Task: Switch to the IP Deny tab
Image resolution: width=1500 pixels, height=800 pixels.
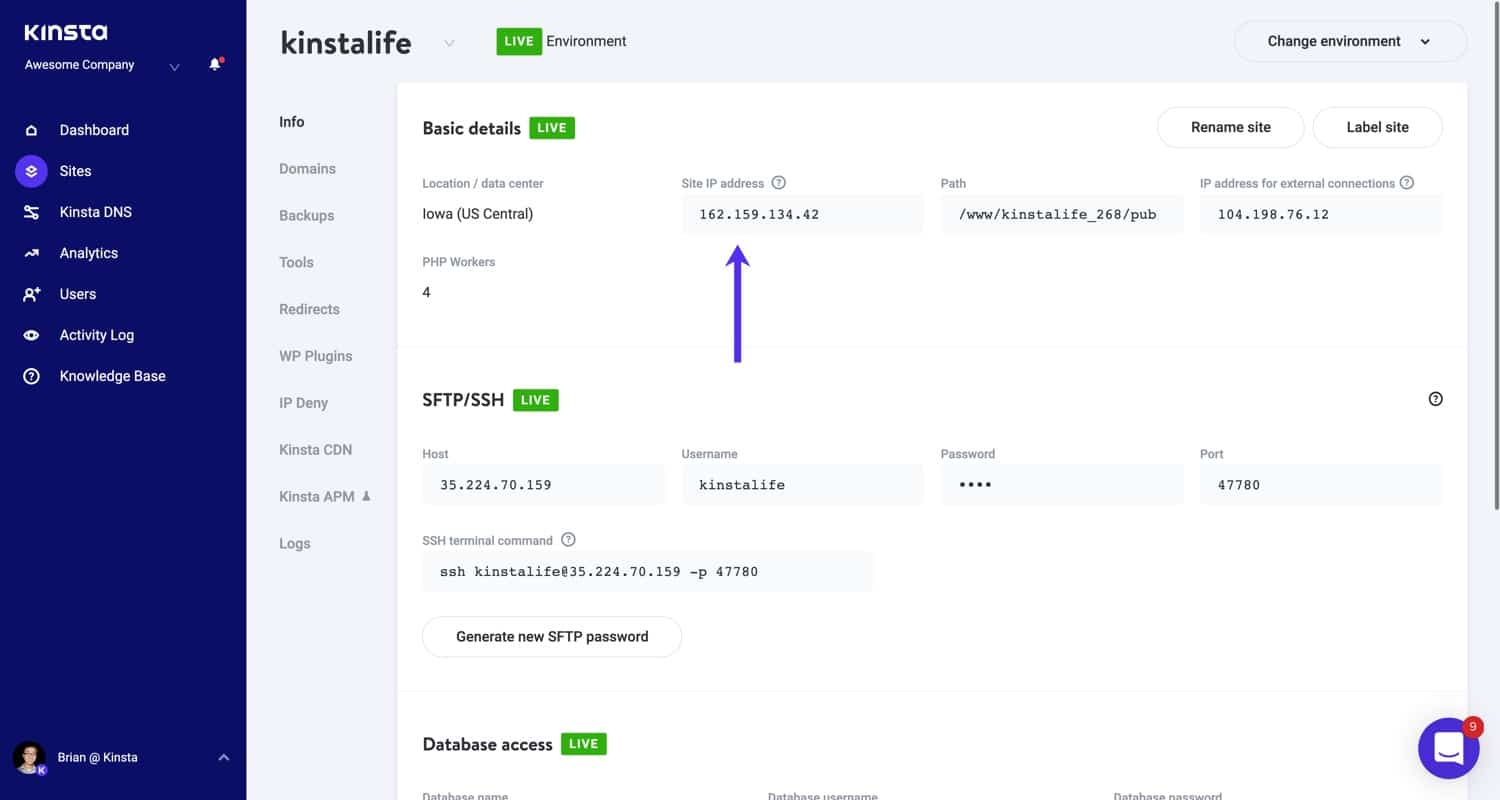Action: pos(303,403)
